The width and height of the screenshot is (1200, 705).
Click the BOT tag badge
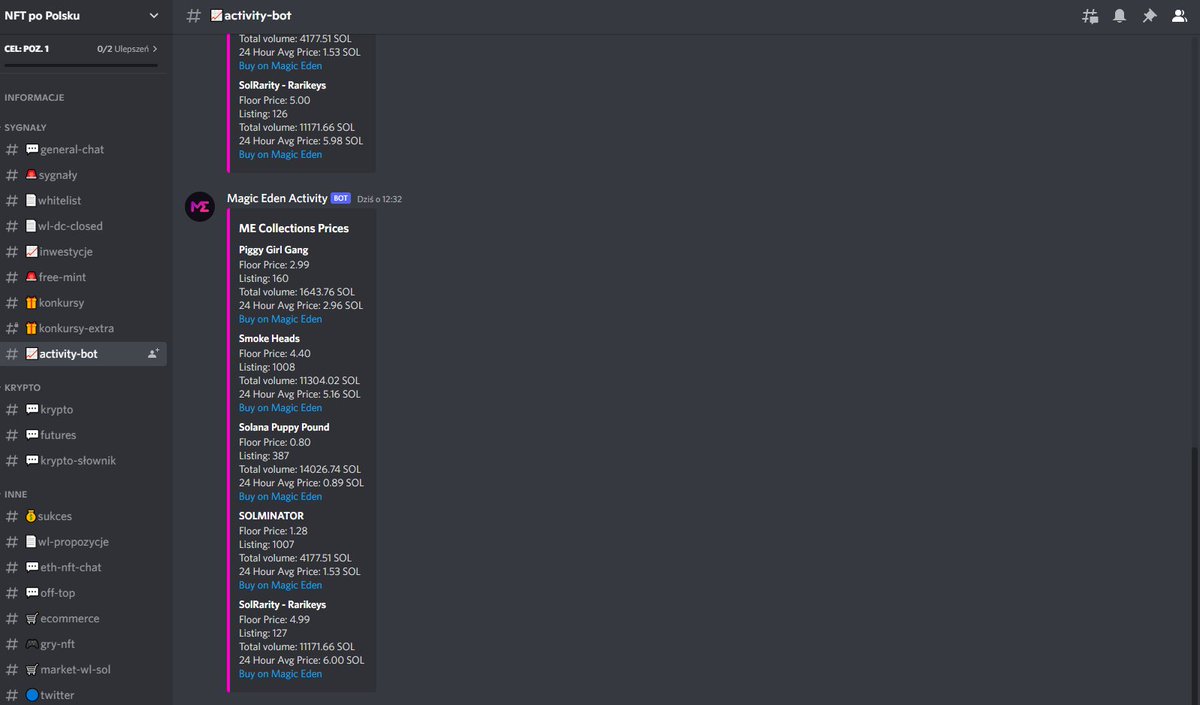pos(341,198)
